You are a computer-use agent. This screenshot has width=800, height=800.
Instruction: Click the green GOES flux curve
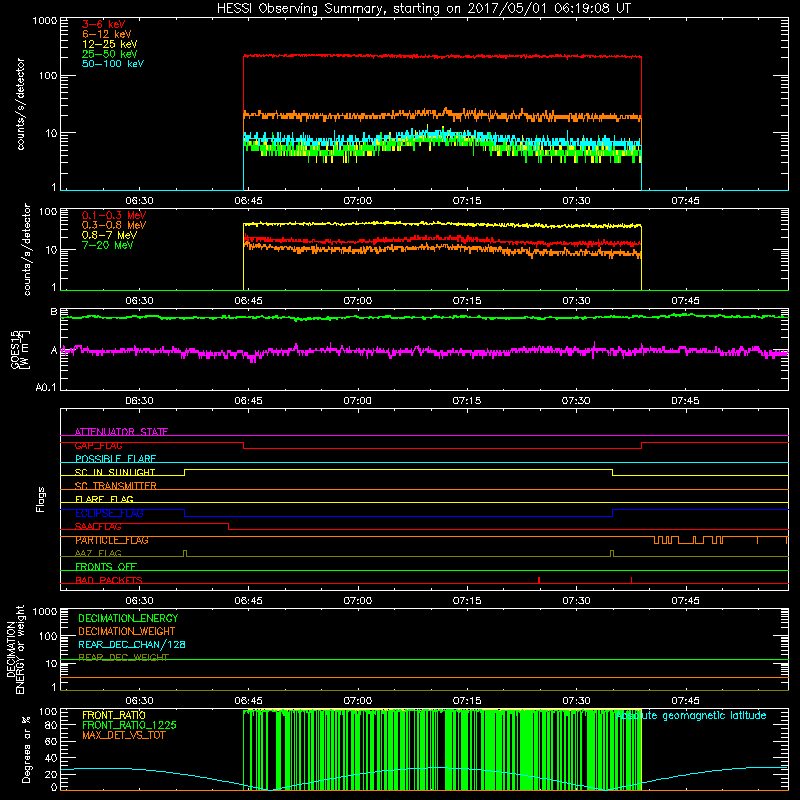coord(424,317)
